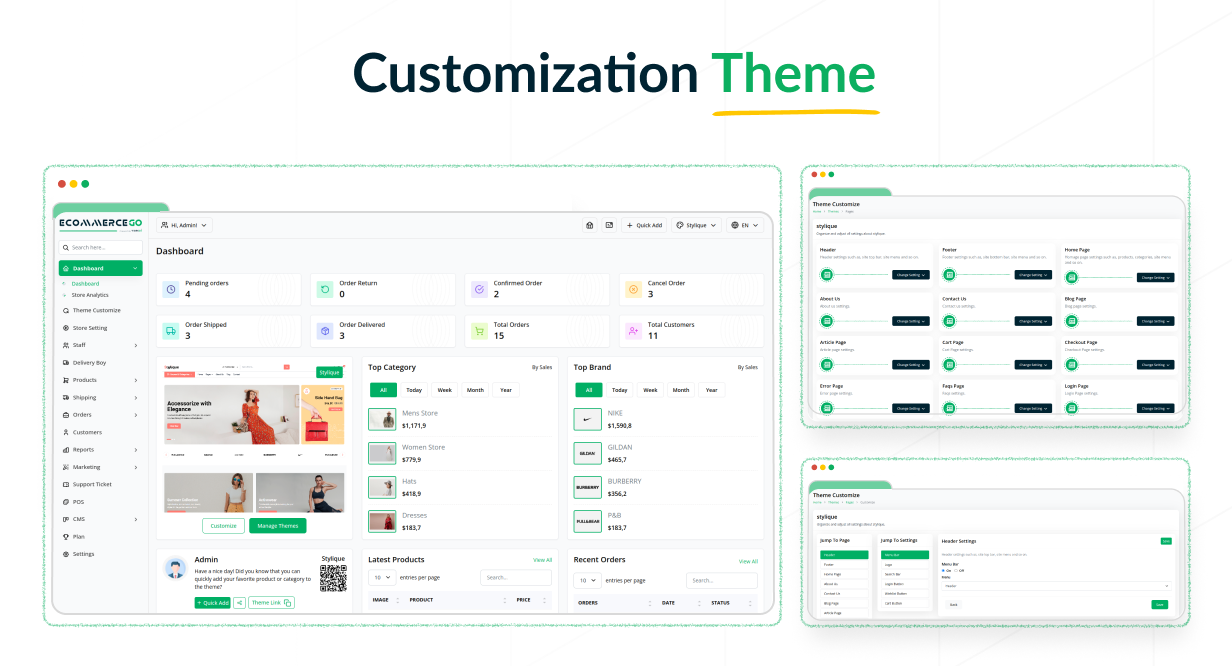Click View All link for Latest Products
The width and height of the screenshot is (1232, 666).
click(542, 560)
